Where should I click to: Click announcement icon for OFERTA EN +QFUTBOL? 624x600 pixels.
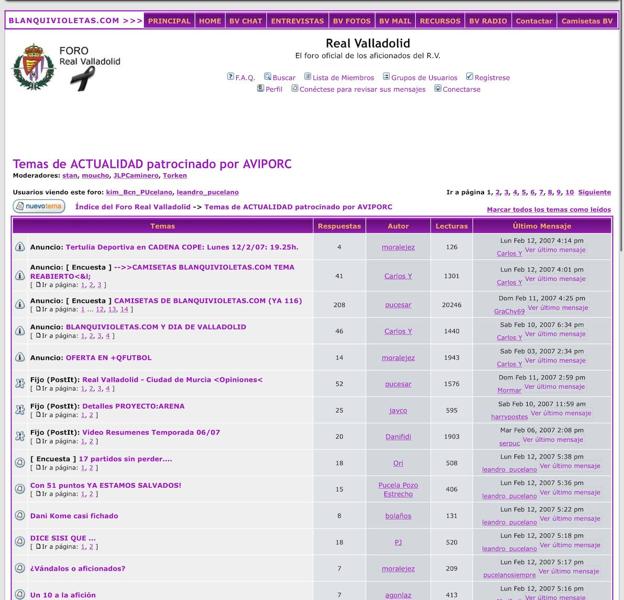point(20,357)
